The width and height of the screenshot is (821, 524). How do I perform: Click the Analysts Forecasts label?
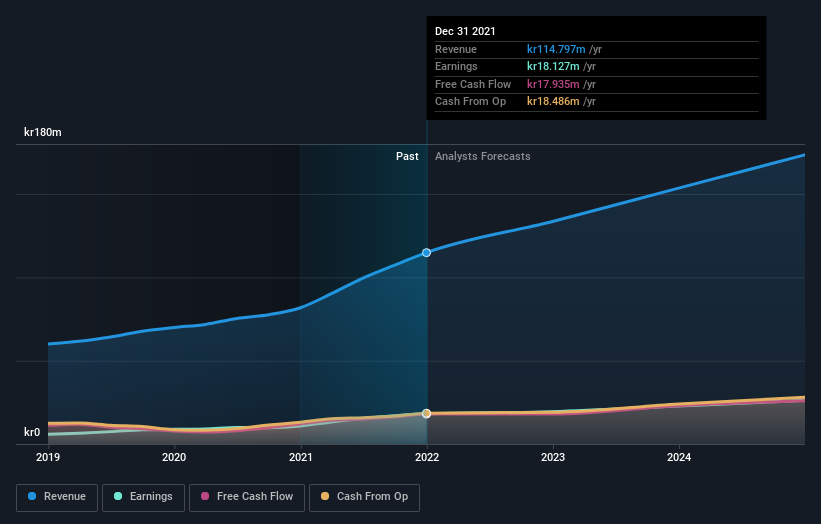[x=482, y=157]
